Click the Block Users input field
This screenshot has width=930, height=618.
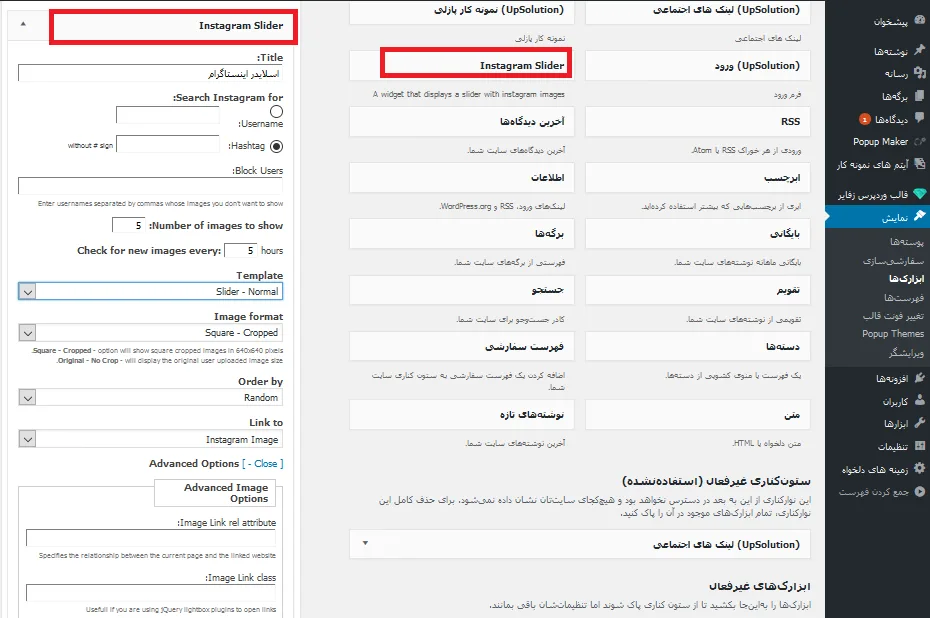[151, 186]
